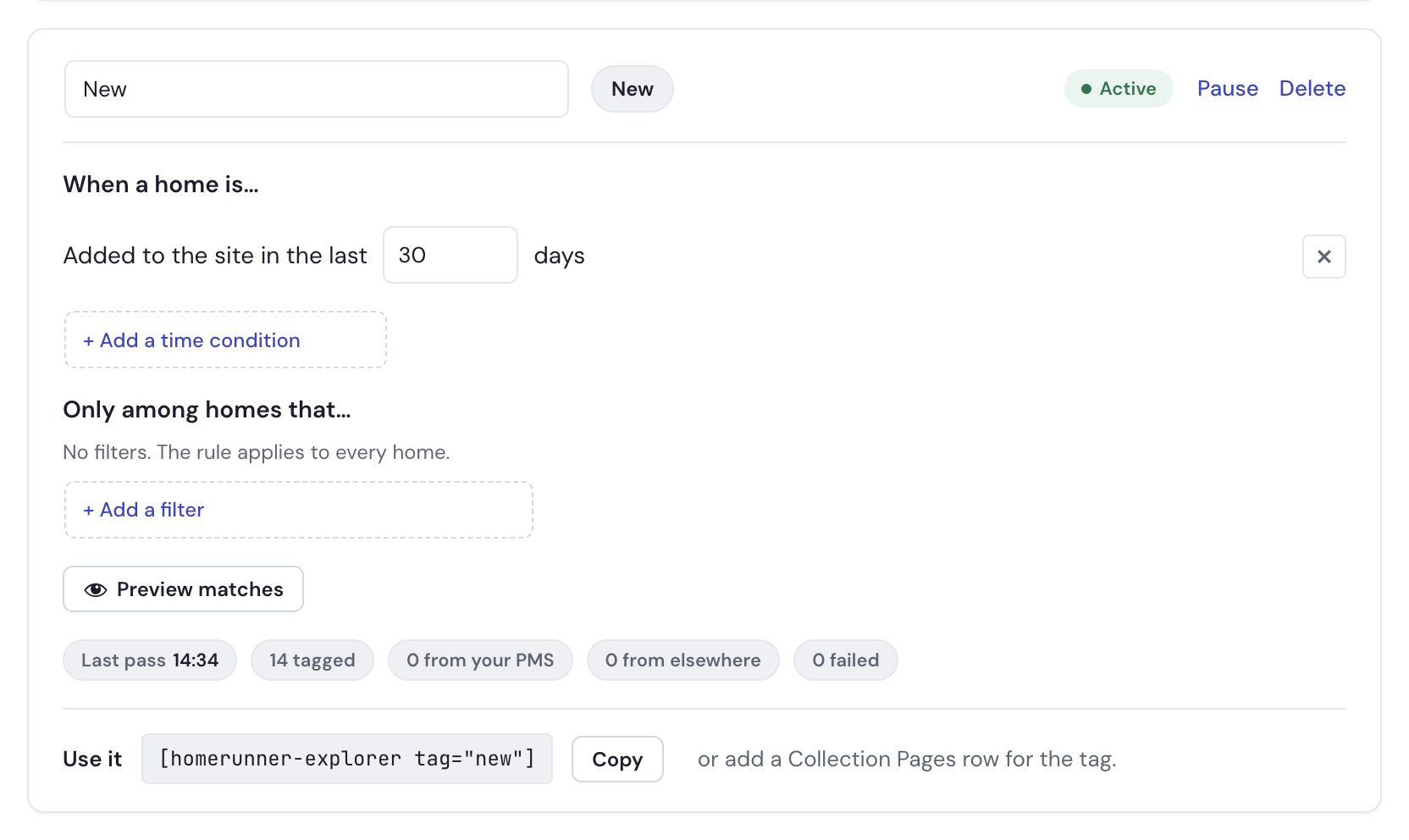Add a filter to the rule
This screenshot has height=840, width=1409.
[298, 510]
